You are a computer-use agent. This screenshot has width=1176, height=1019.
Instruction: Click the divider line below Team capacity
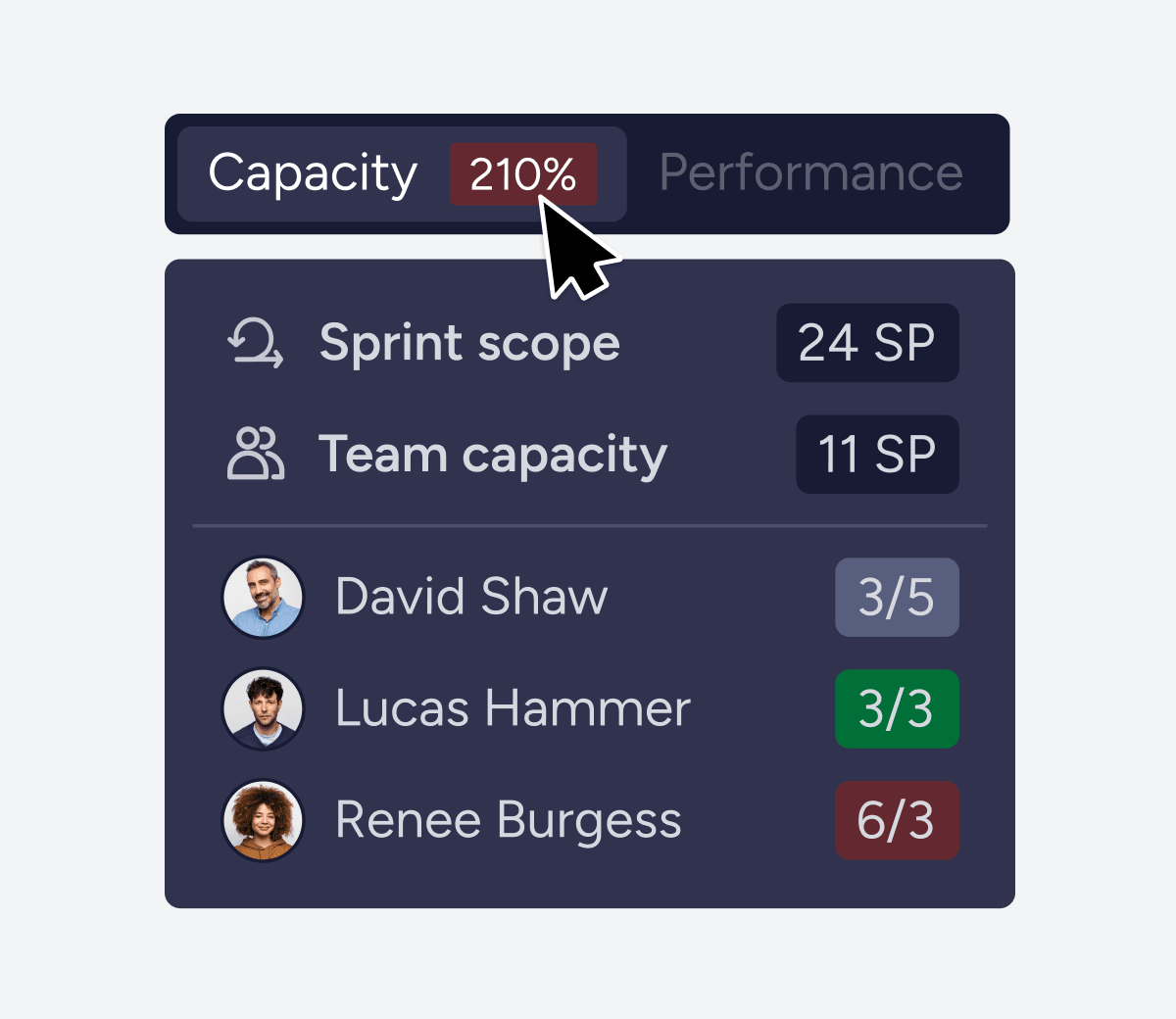click(589, 526)
